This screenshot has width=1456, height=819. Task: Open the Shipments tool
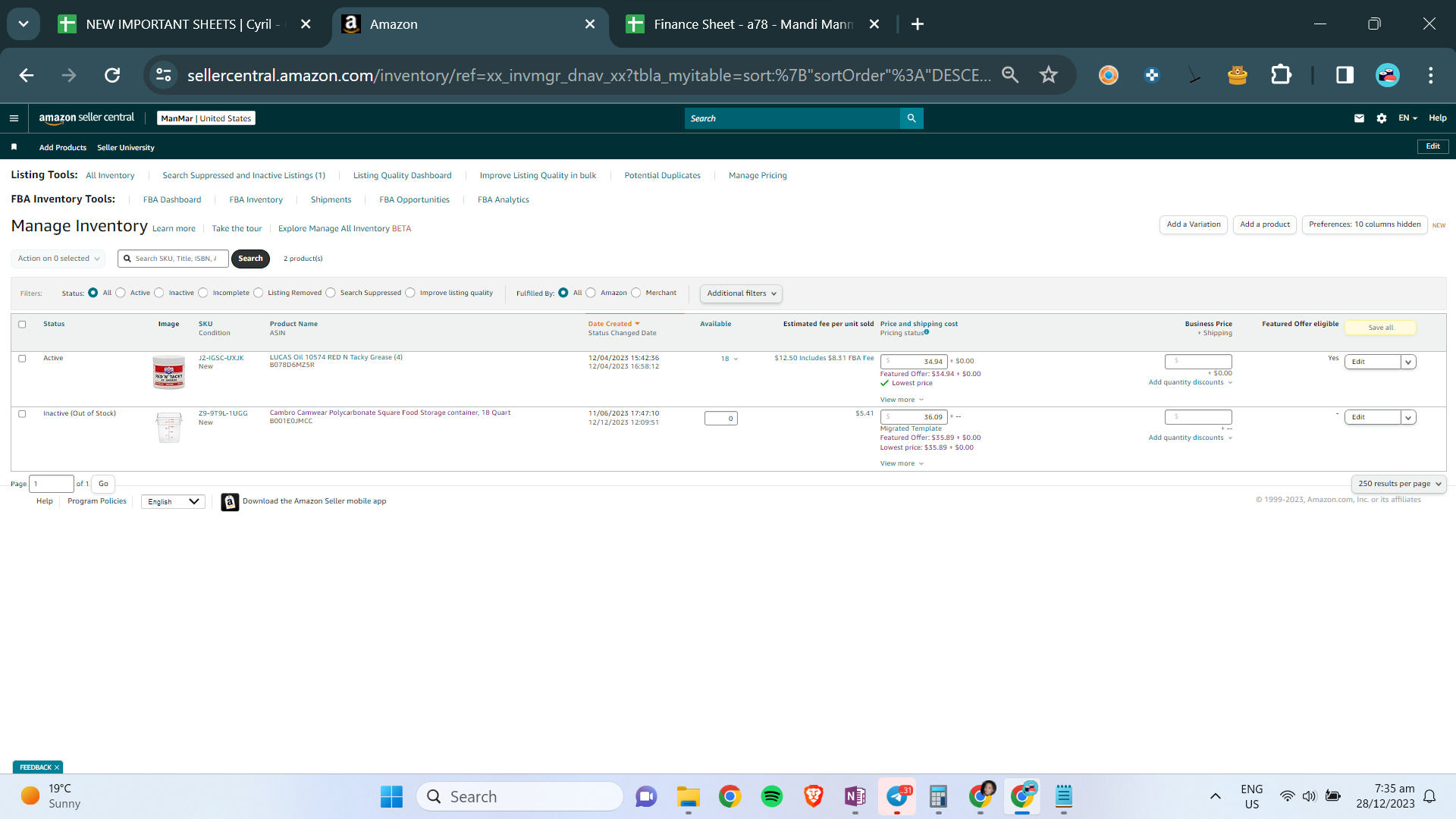pos(331,200)
